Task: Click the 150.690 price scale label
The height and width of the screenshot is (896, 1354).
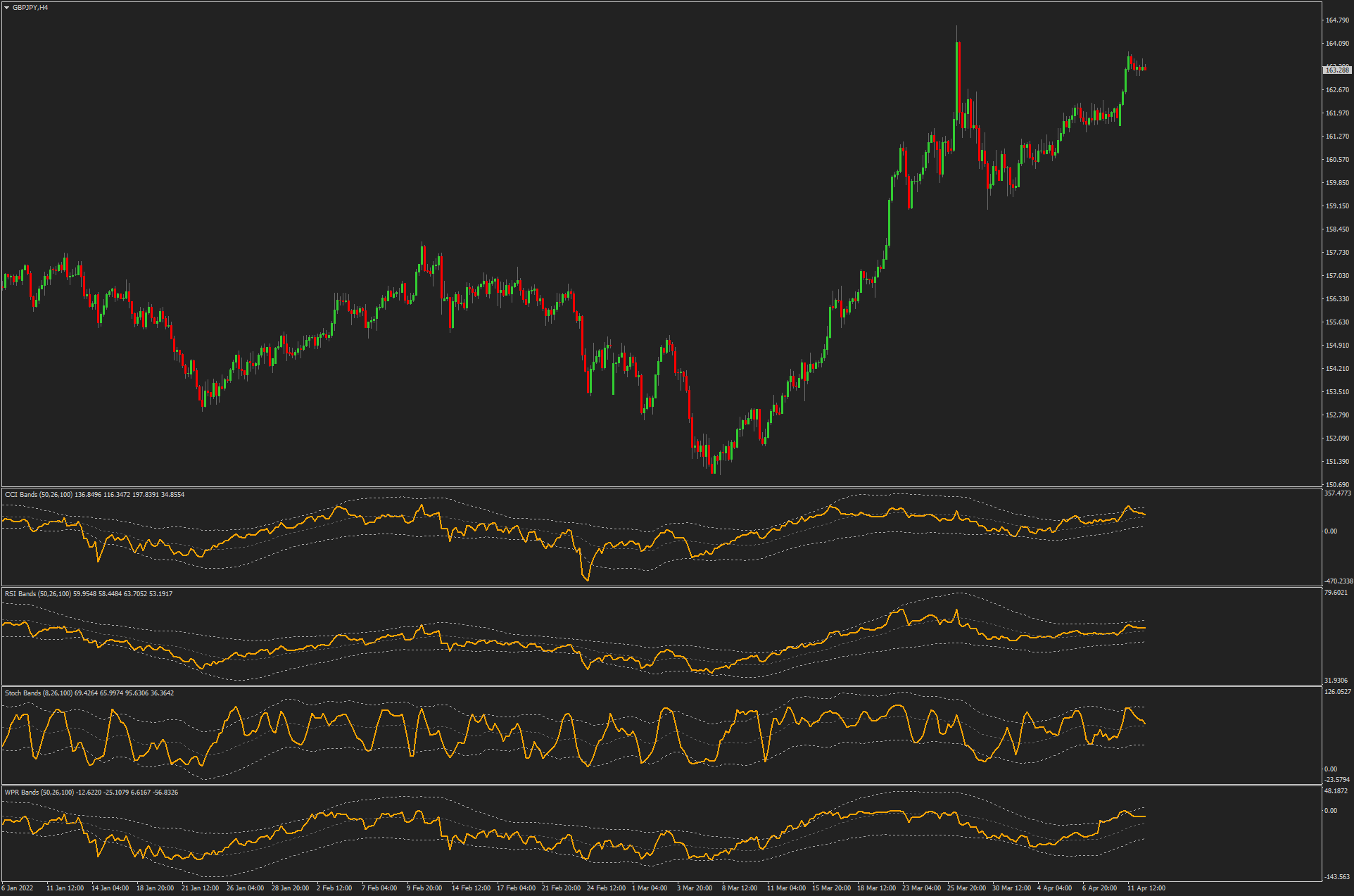Action: [x=1337, y=484]
